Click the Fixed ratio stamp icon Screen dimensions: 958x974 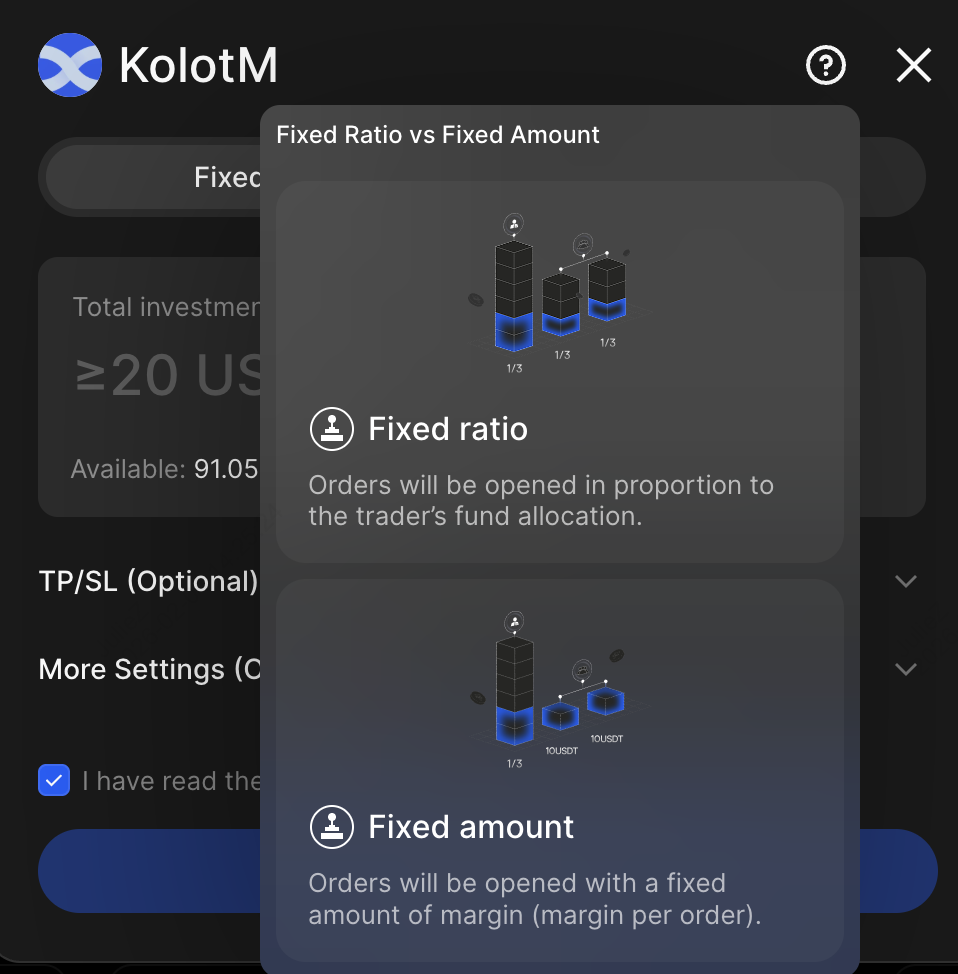point(329,429)
